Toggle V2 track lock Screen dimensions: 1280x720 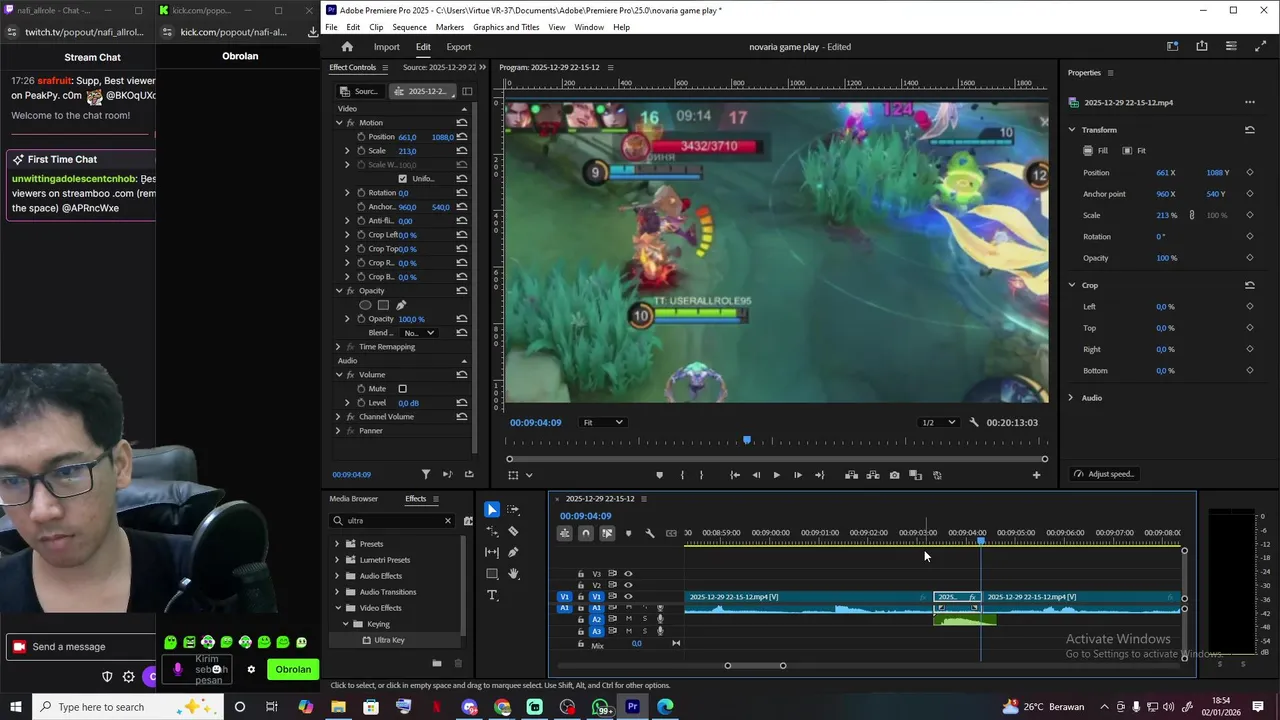pyautogui.click(x=581, y=585)
